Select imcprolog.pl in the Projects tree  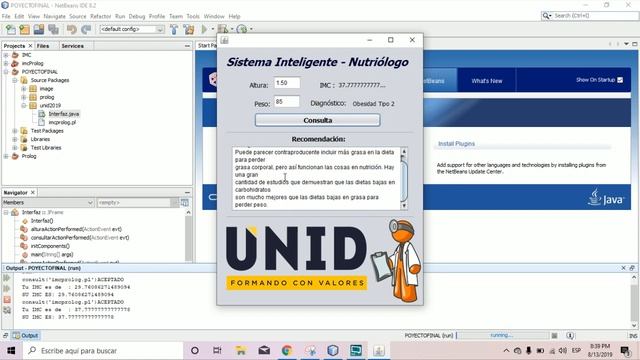click(x=62, y=122)
